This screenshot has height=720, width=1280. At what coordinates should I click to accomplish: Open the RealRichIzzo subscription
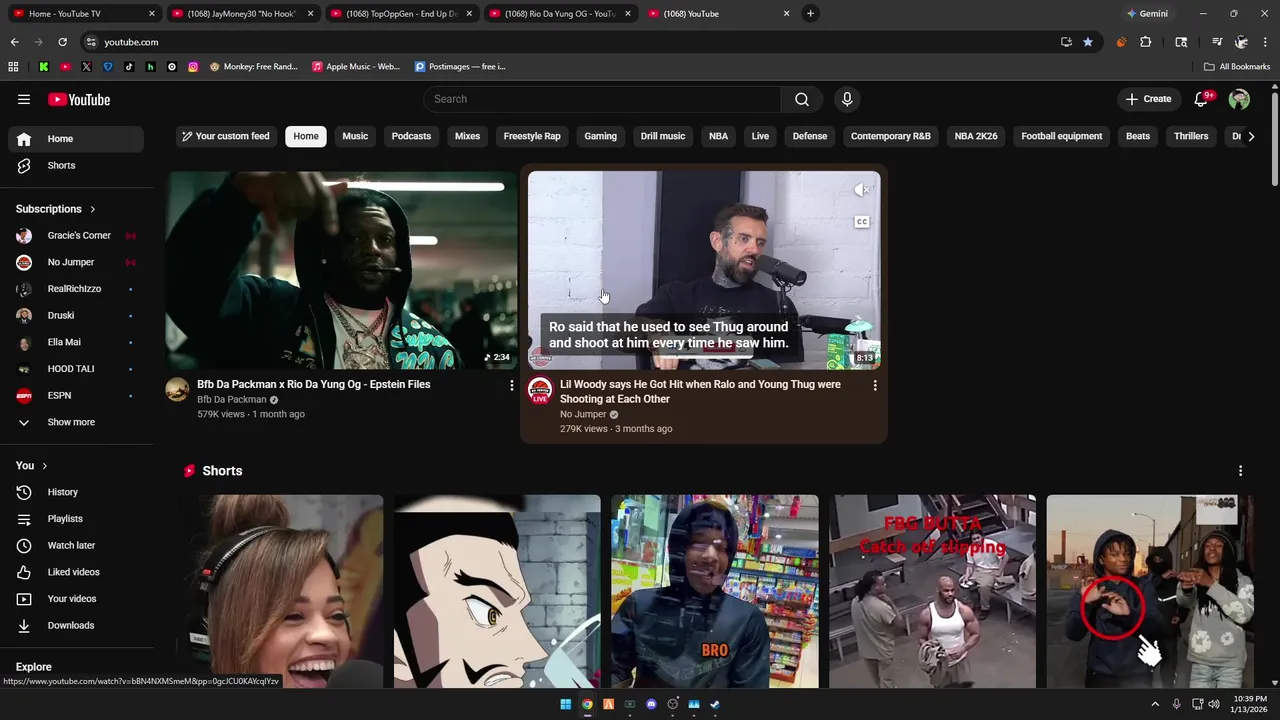[x=76, y=289]
